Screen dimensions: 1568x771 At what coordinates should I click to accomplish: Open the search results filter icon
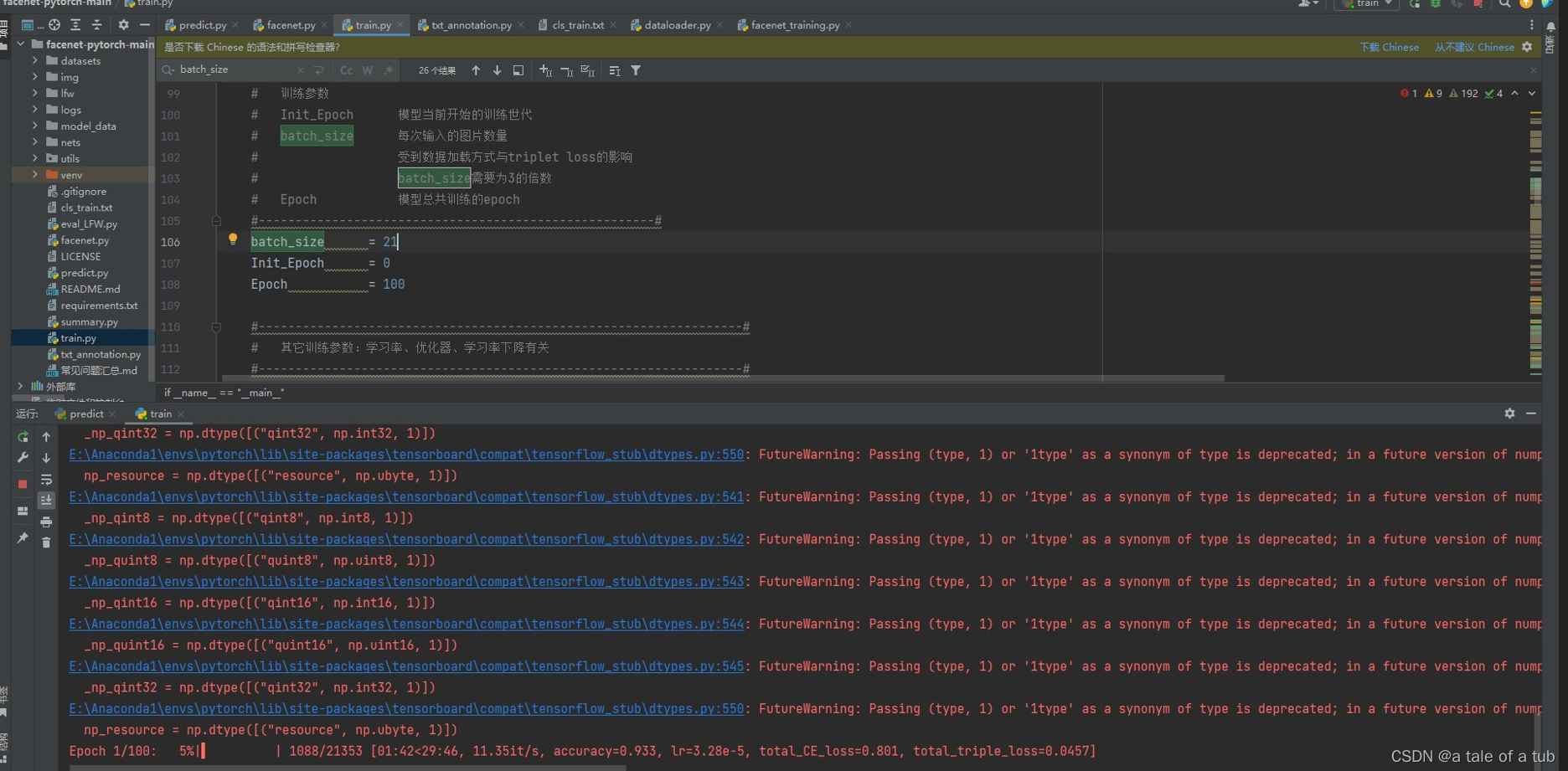(636, 70)
